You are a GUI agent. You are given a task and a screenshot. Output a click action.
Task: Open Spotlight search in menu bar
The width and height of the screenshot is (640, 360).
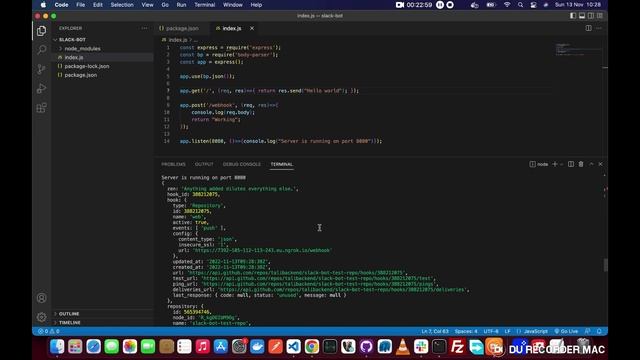tap(520, 5)
